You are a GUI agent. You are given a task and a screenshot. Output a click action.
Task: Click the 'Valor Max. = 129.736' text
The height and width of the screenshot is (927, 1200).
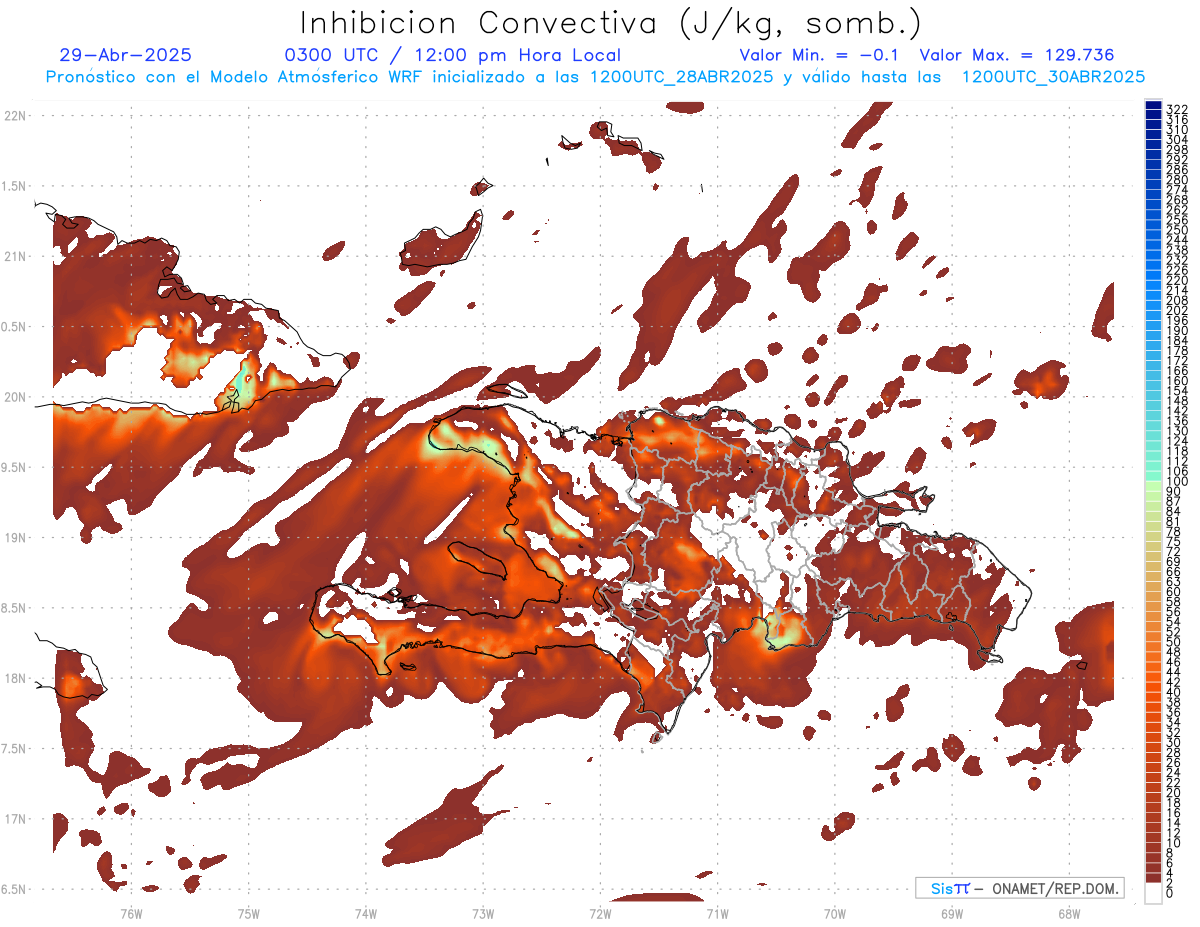(1016, 55)
